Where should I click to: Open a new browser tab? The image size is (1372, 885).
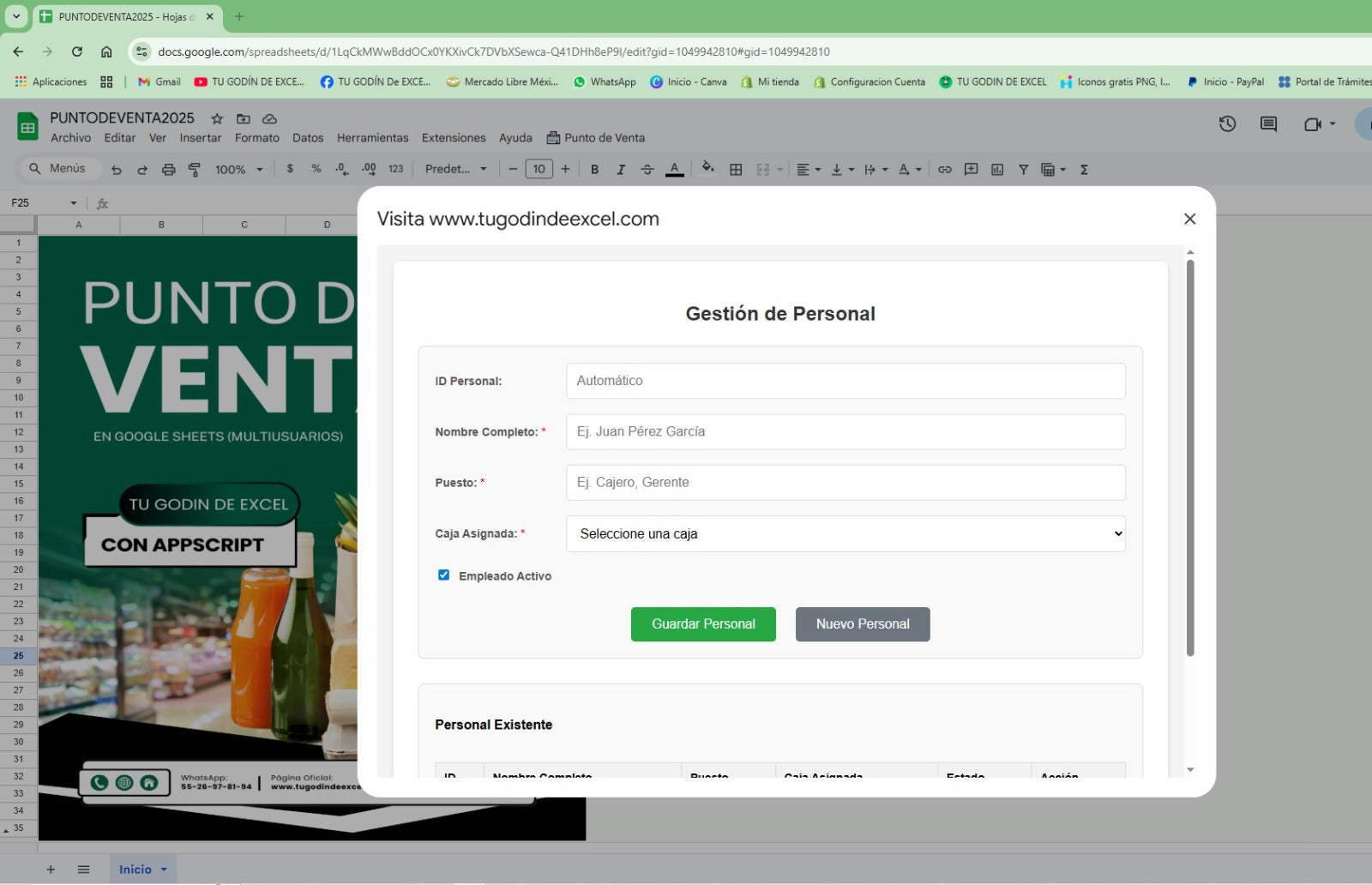click(x=239, y=16)
